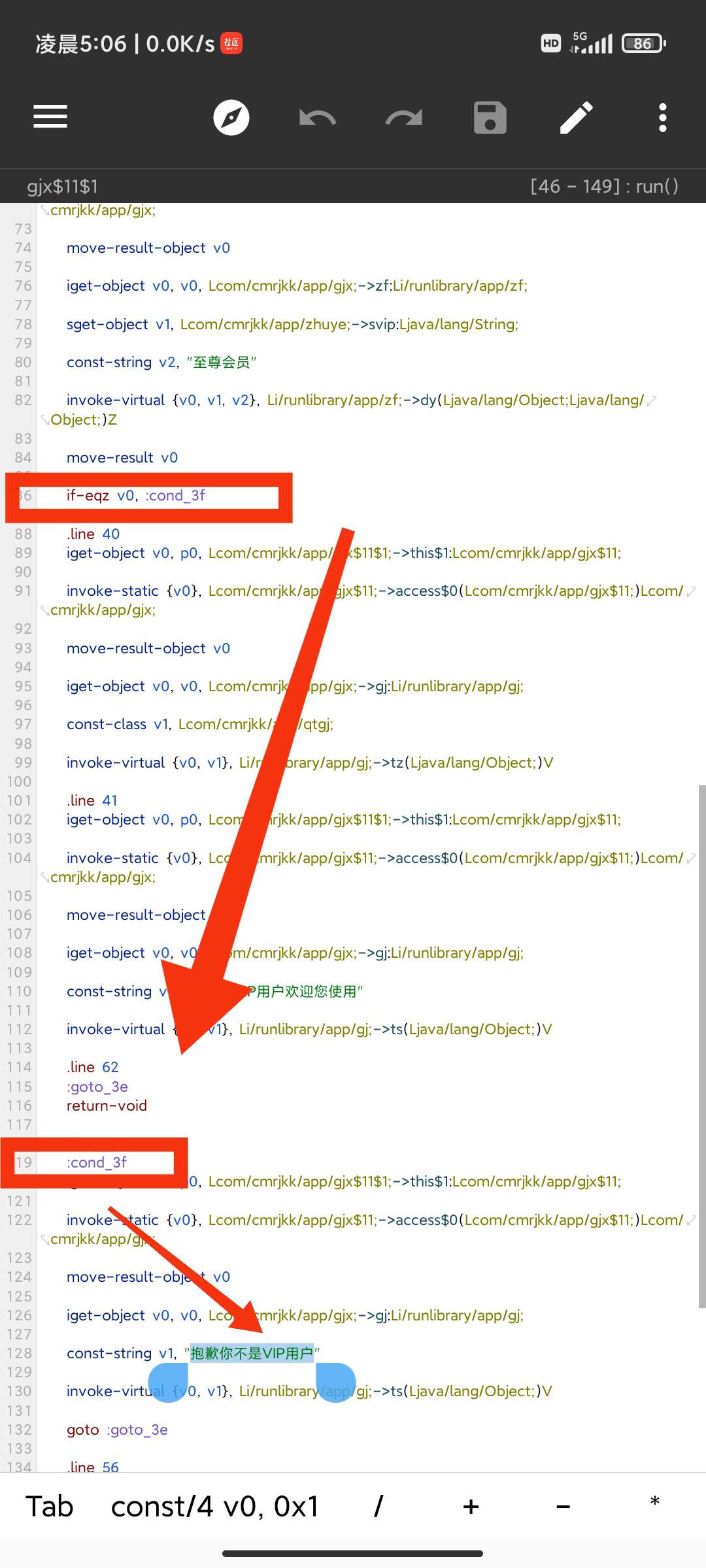Insert 'const/4 v0, 0x1' snippet
Image resolution: width=706 pixels, height=1568 pixels.
(214, 1507)
